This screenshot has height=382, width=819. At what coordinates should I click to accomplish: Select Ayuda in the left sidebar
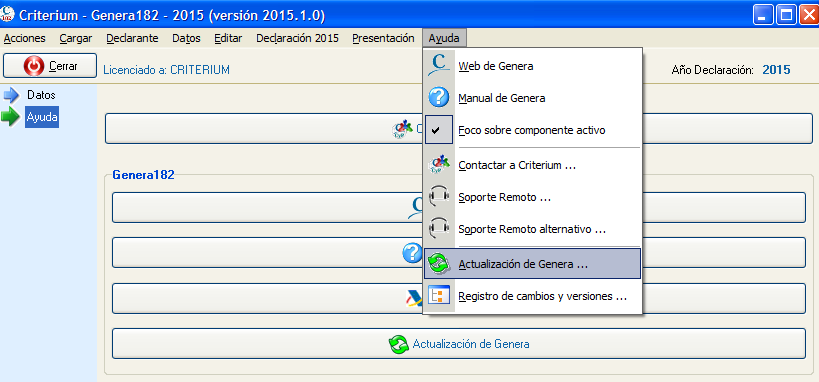[x=42, y=117]
